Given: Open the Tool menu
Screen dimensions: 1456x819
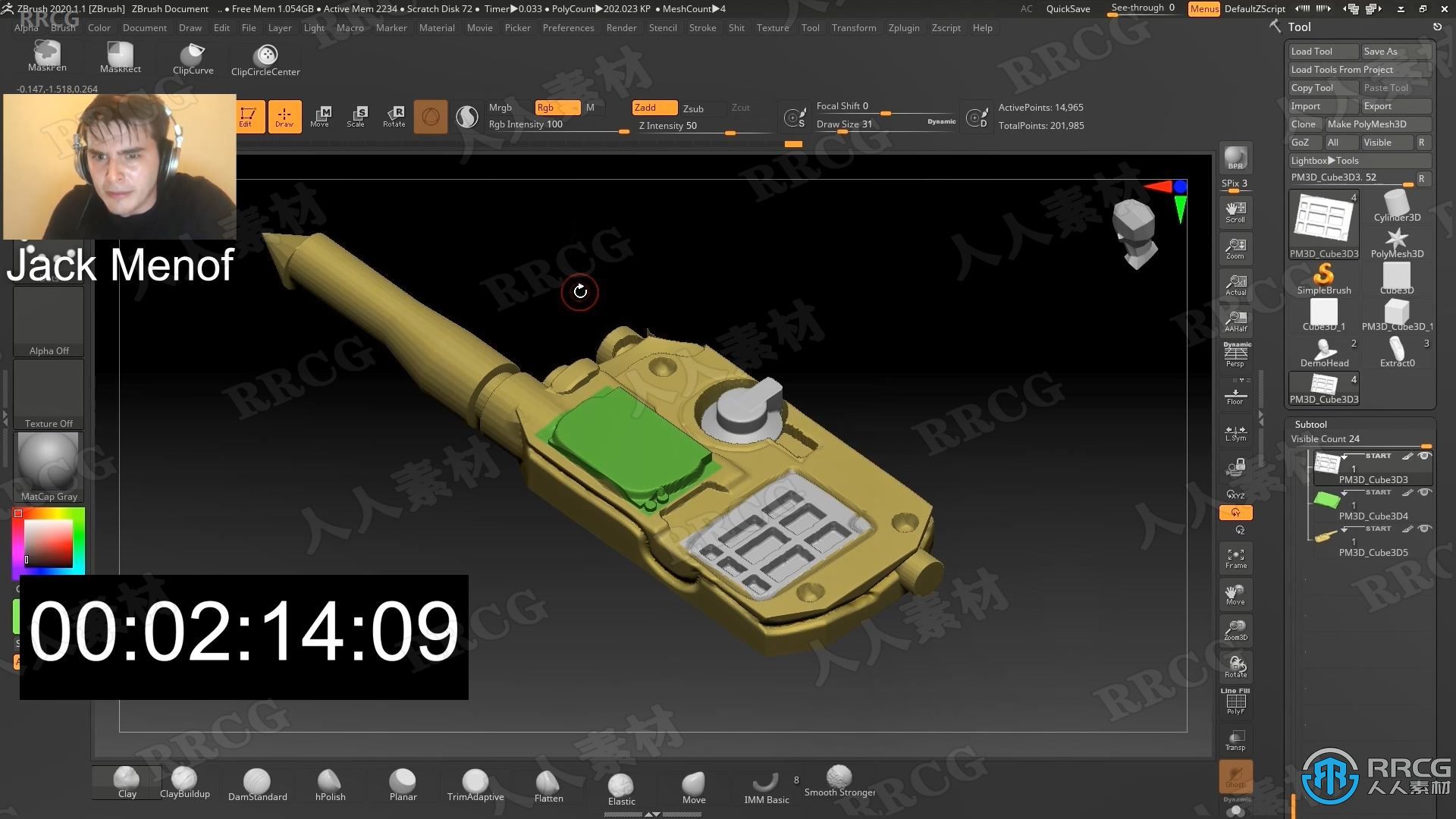Looking at the screenshot, I should [x=810, y=27].
